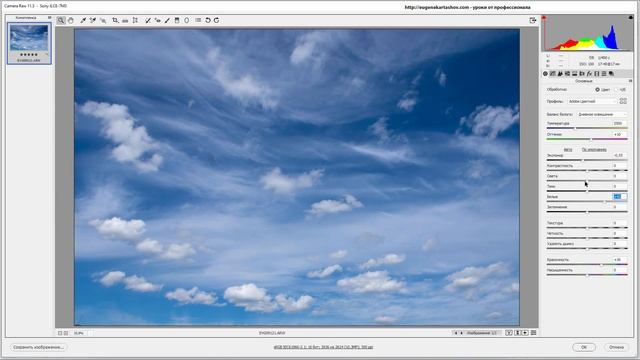
Task: Click the Exposure value field
Action: (x=620, y=155)
